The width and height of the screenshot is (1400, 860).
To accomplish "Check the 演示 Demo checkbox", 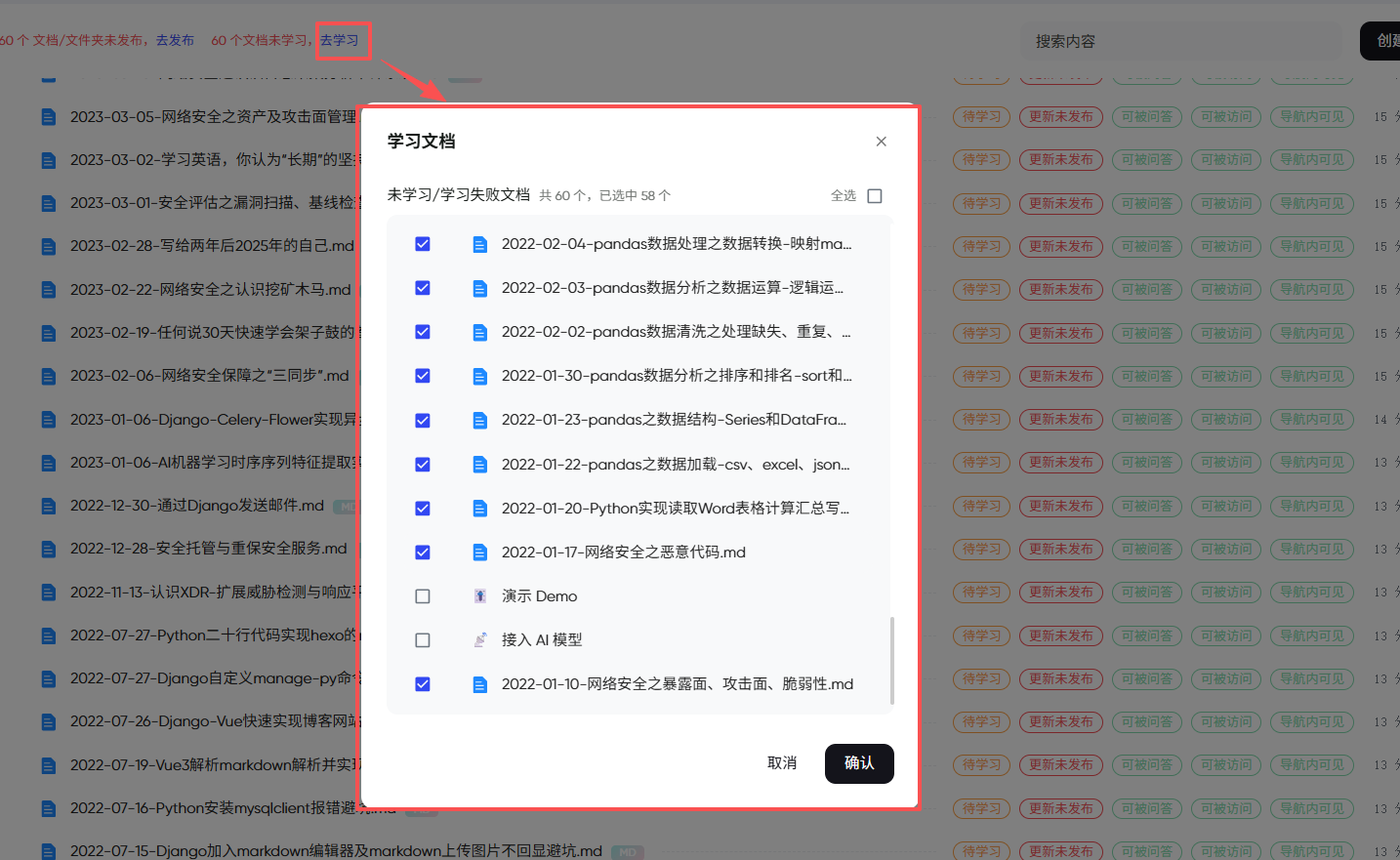I will click(422, 595).
